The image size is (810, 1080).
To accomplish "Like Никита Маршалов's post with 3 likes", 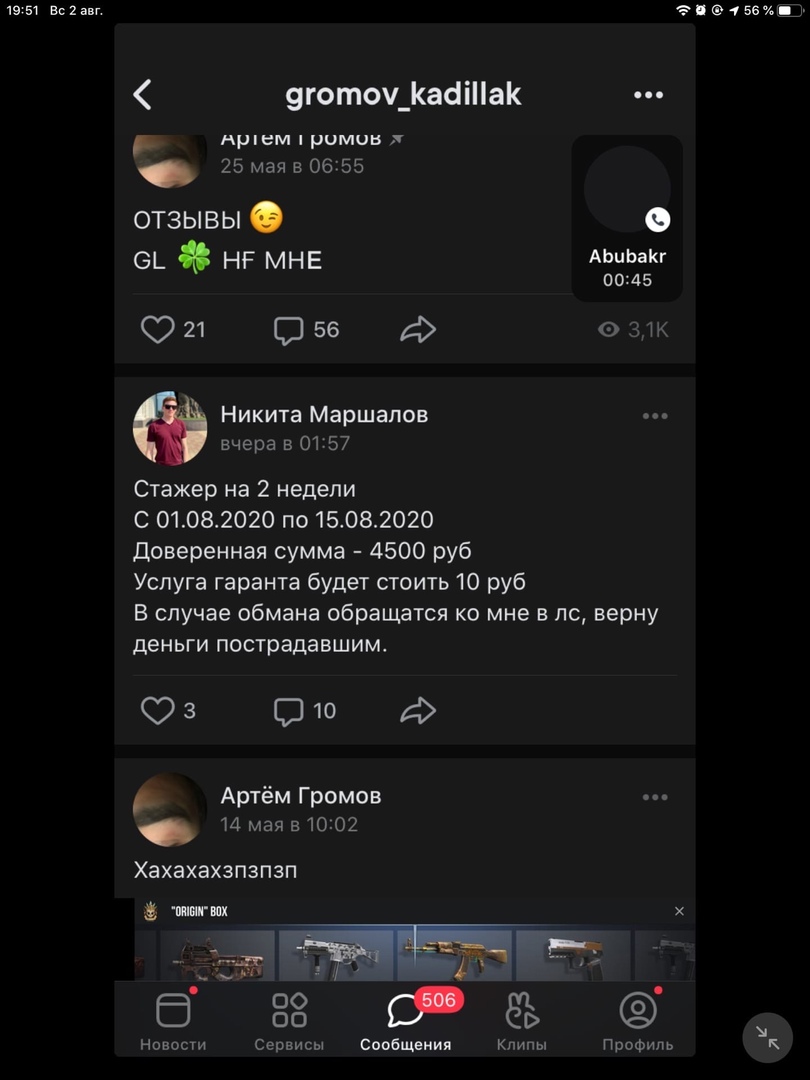I will [x=157, y=711].
